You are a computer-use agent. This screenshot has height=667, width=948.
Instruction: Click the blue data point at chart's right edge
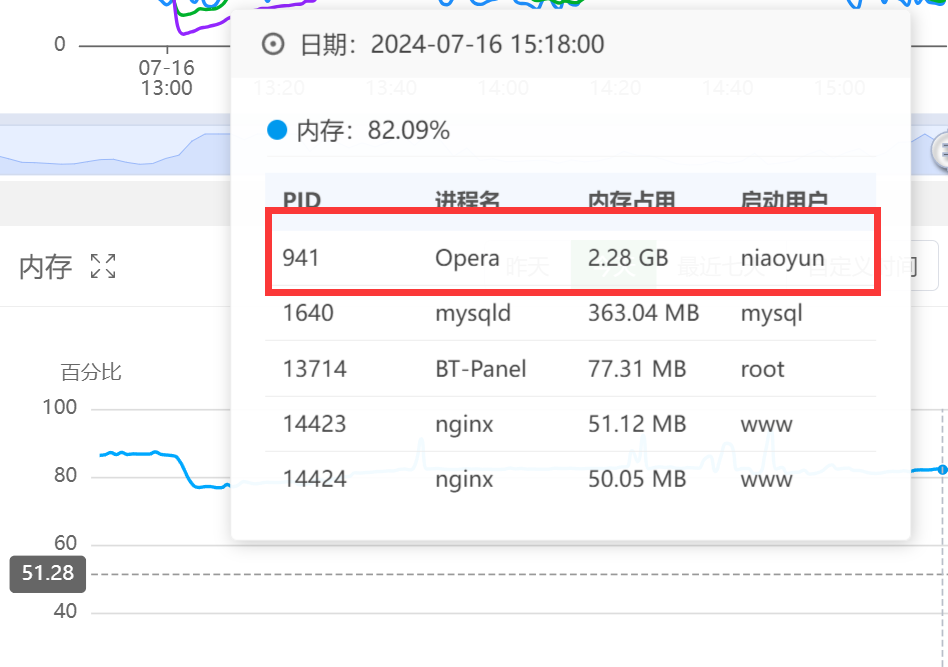point(942,469)
